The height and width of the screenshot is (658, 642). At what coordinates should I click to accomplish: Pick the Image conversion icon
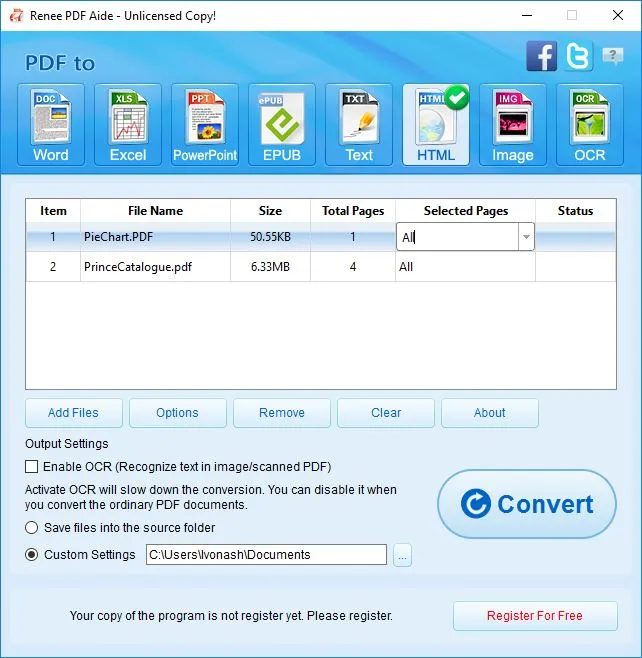[513, 125]
